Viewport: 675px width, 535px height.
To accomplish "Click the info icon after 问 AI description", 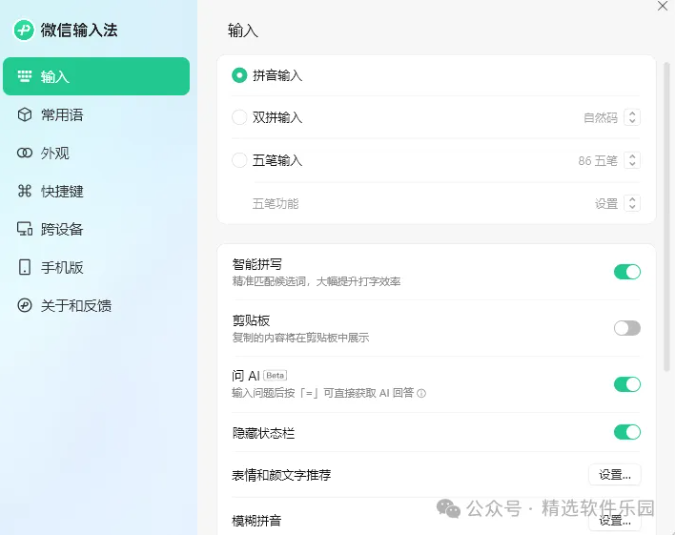I will pos(421,394).
